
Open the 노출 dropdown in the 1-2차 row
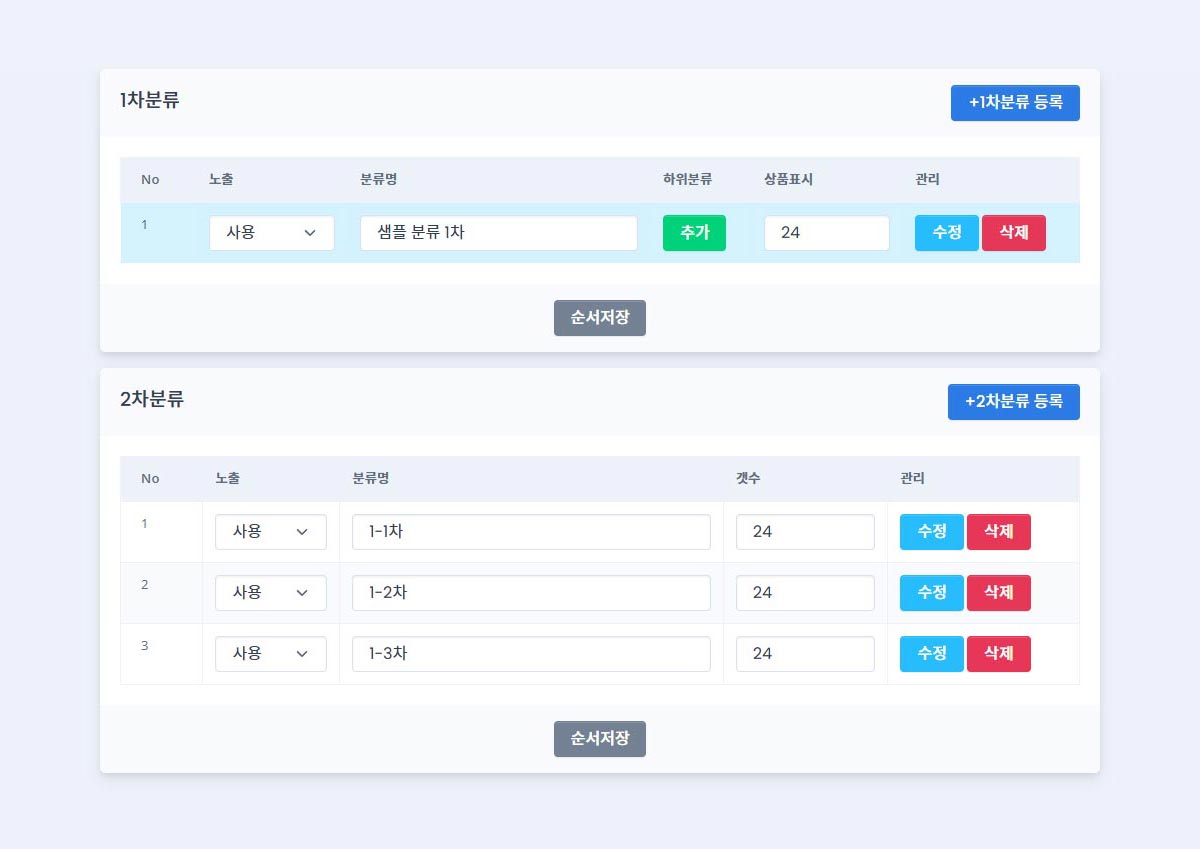[270, 593]
